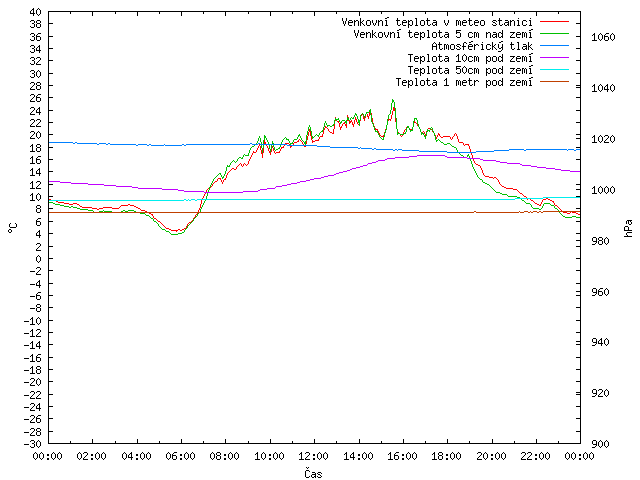The height and width of the screenshot is (480, 640).
Task: Click the 20:00 time tick label
Action: point(491,456)
